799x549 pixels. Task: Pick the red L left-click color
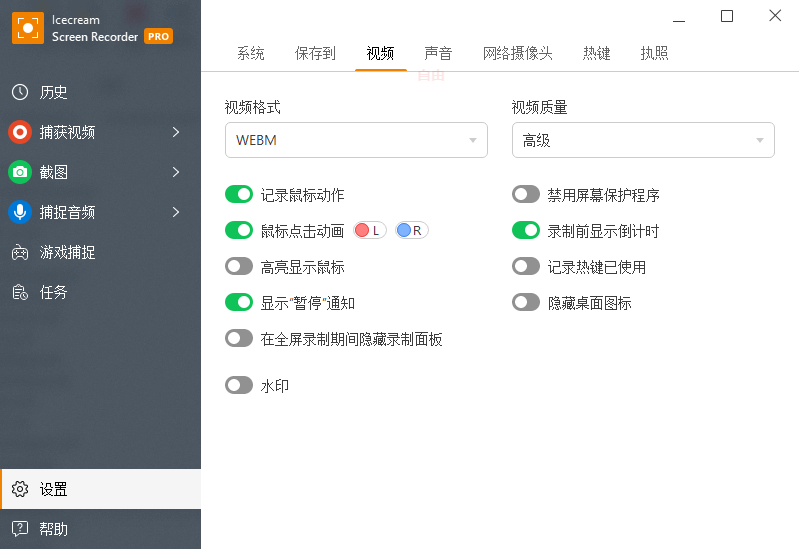pyautogui.click(x=370, y=230)
